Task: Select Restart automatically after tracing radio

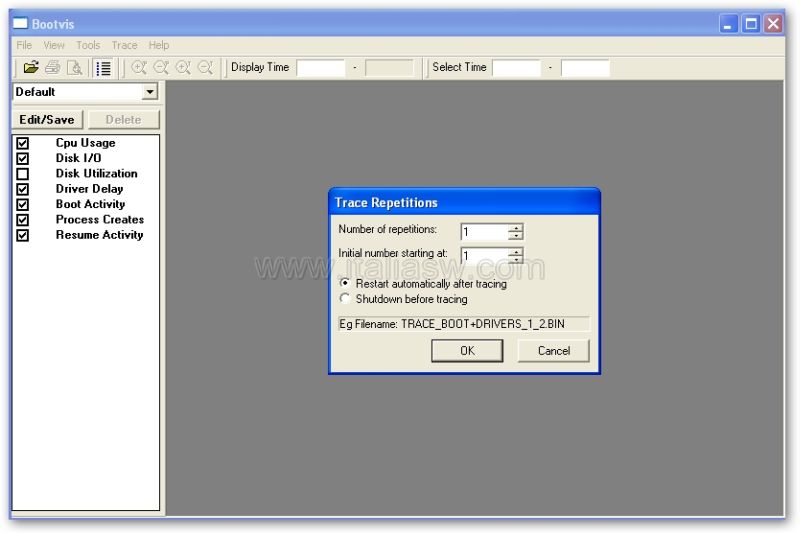Action: (345, 283)
